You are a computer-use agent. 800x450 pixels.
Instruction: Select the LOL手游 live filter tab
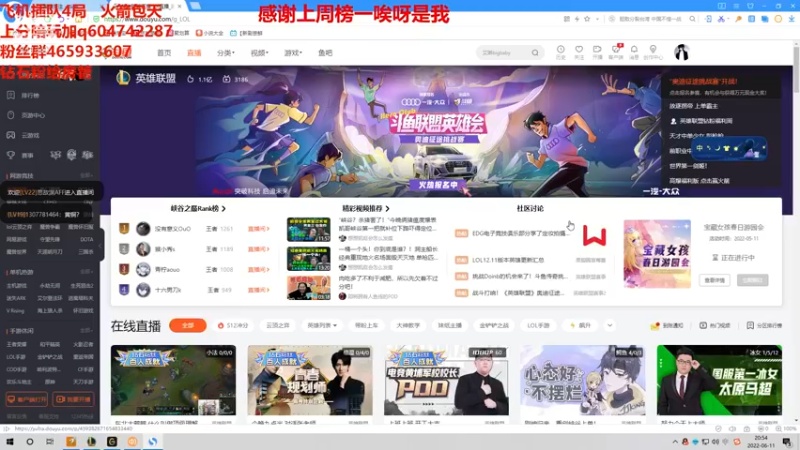pos(538,326)
